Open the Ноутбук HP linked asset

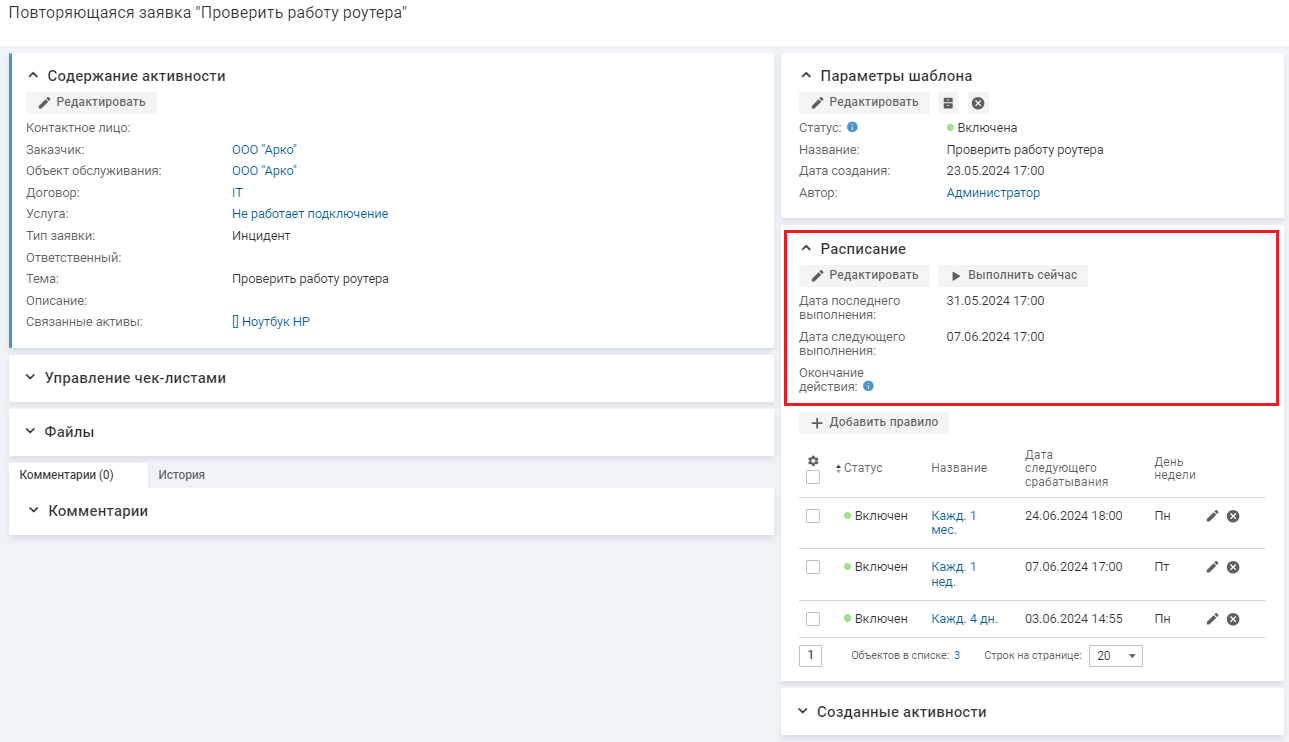(x=271, y=322)
